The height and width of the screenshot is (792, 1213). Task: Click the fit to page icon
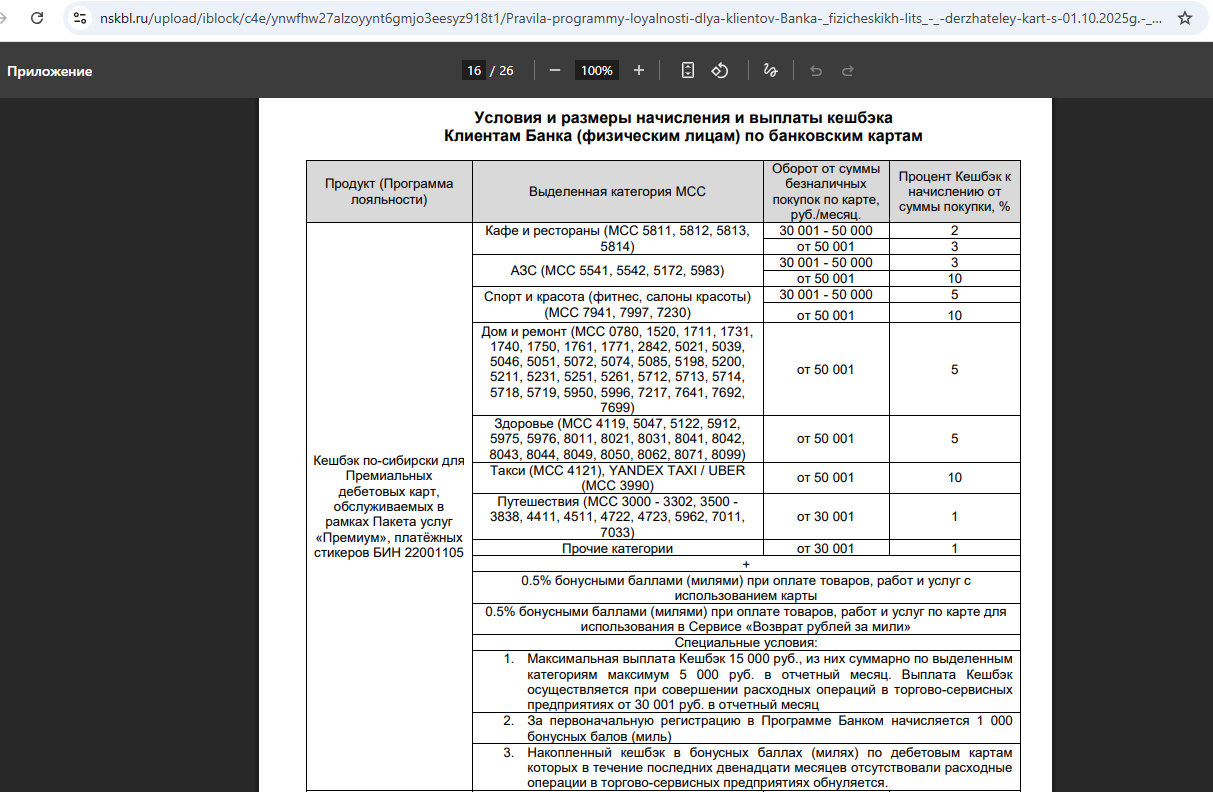688,70
